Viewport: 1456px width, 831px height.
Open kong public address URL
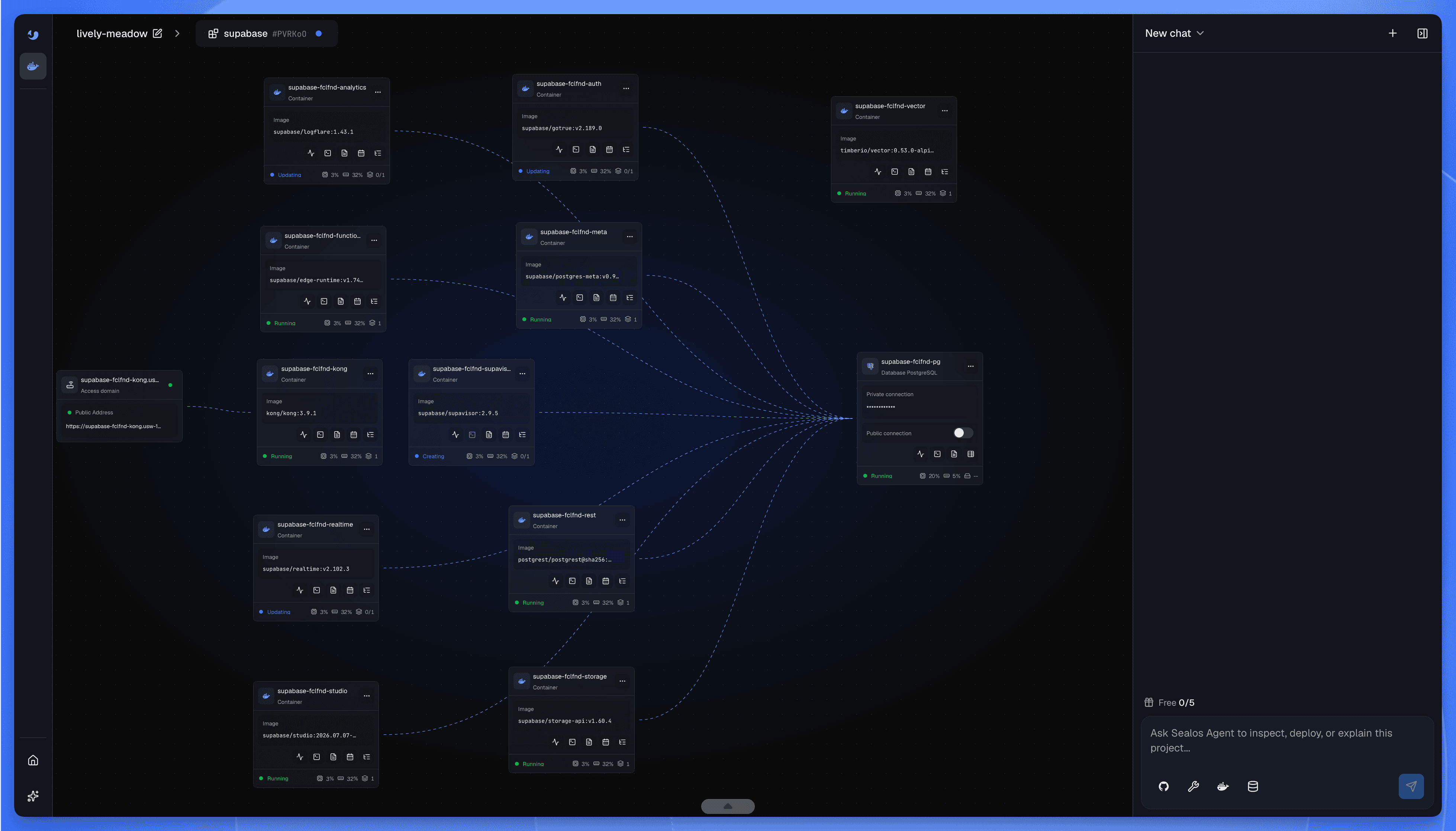pyautogui.click(x=113, y=426)
